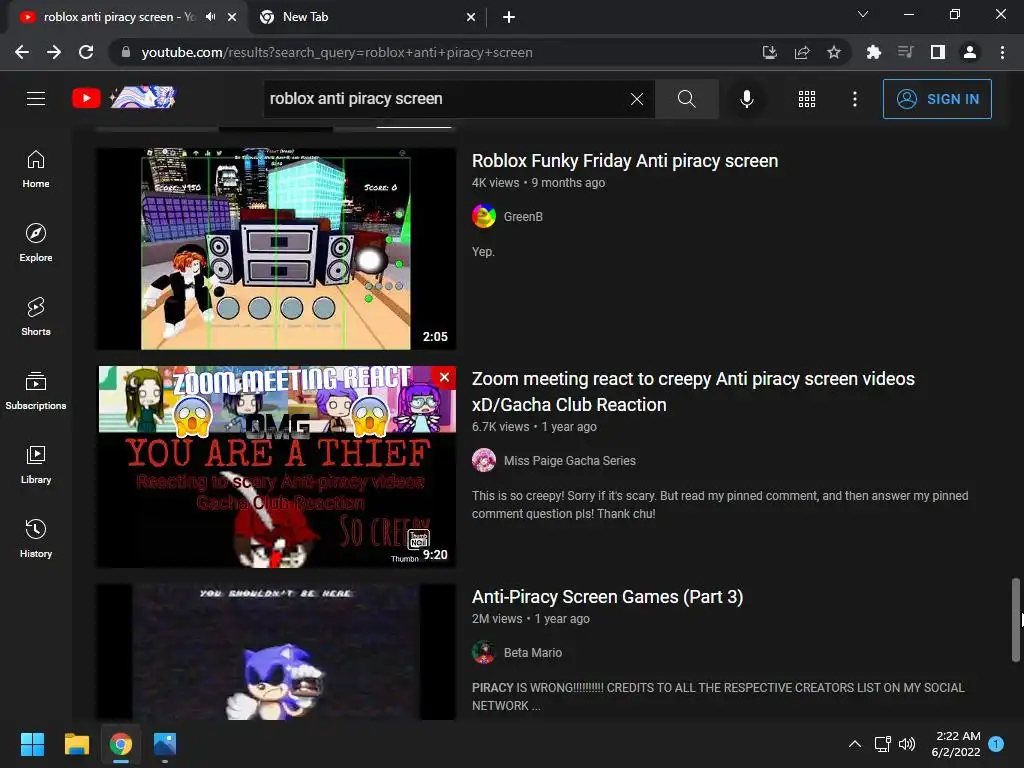Click the Miss Paige Gacha Series avatar

[484, 460]
